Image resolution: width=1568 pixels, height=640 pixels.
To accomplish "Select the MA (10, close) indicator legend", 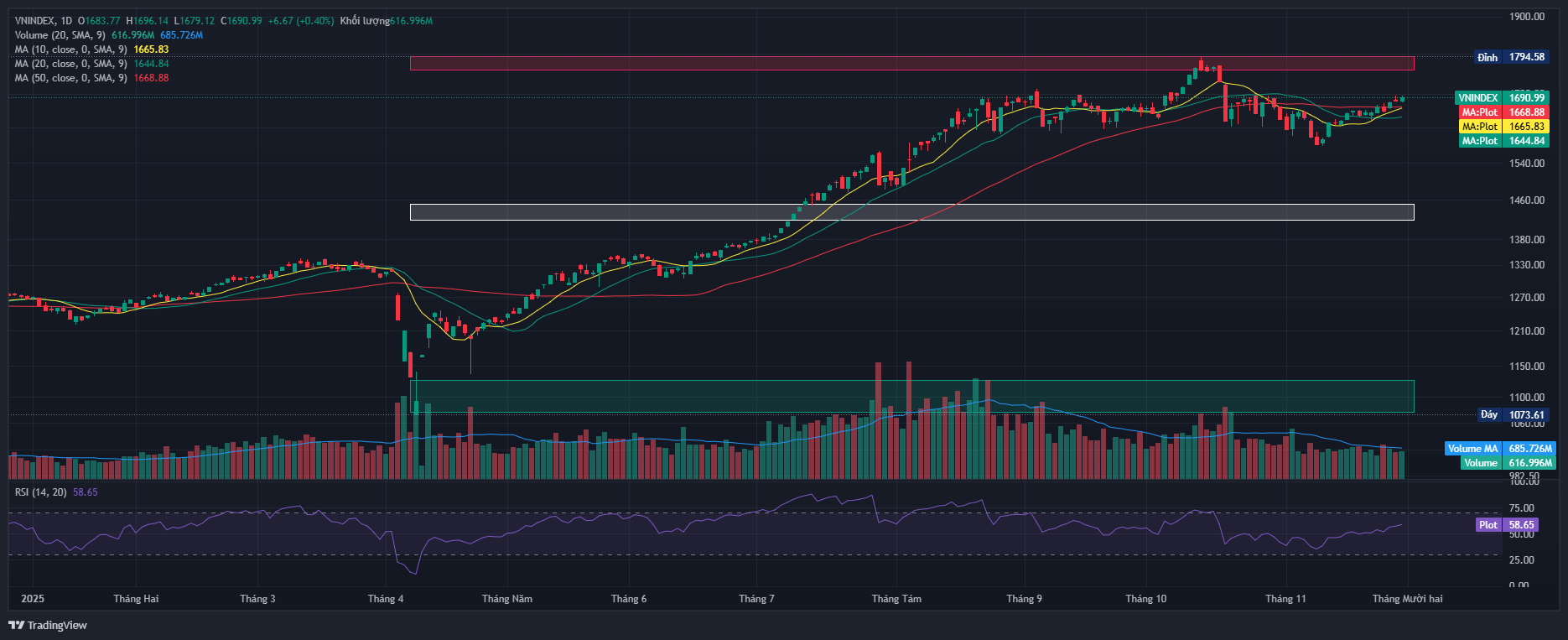I will [x=70, y=49].
